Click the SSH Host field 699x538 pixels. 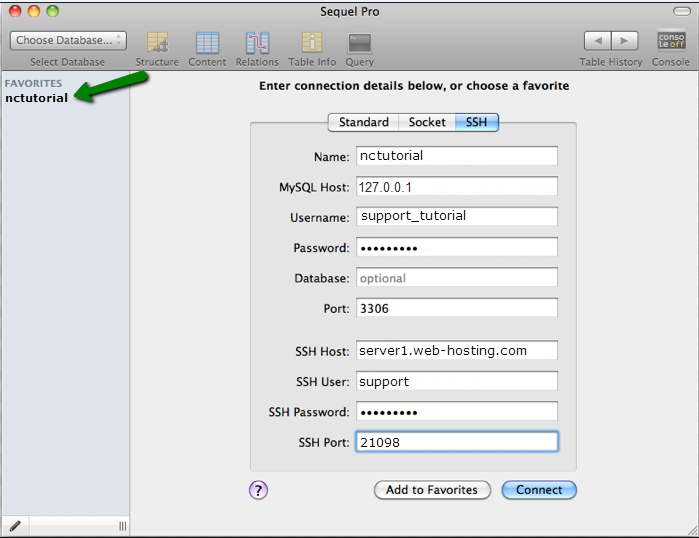[x=456, y=351]
